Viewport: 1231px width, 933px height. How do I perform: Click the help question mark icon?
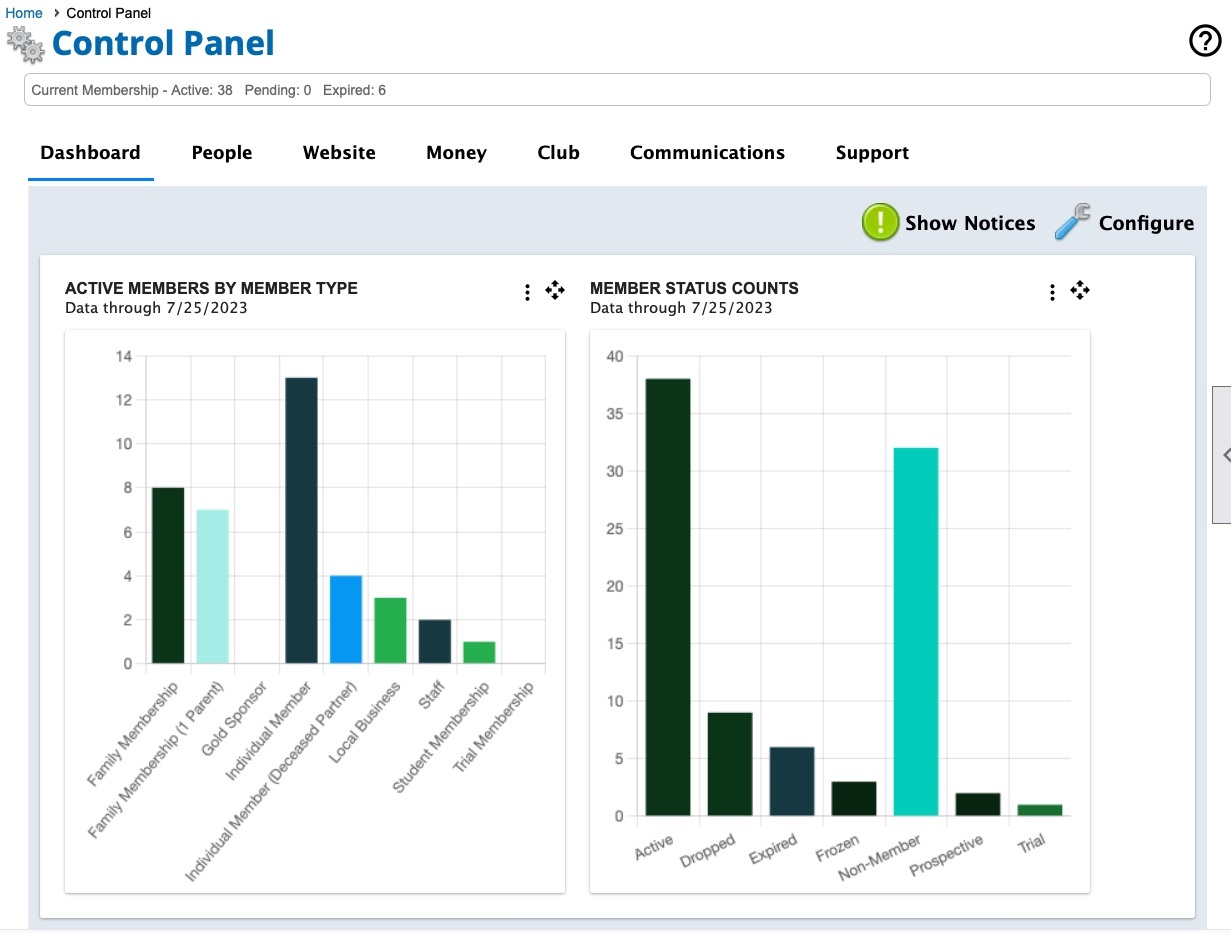click(x=1205, y=41)
